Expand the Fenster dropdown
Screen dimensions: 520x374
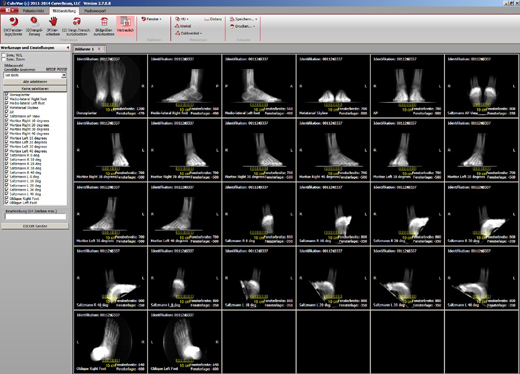pyautogui.click(x=152, y=19)
